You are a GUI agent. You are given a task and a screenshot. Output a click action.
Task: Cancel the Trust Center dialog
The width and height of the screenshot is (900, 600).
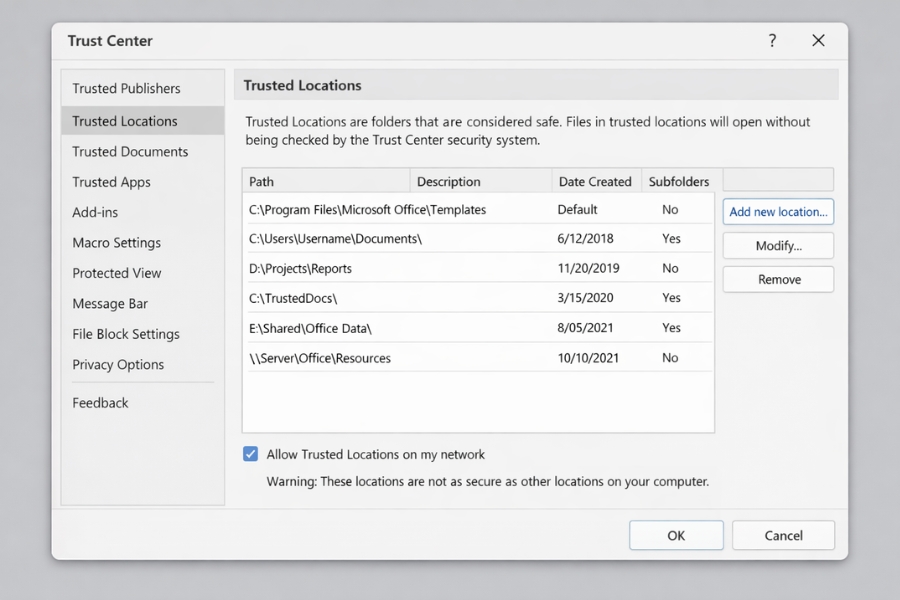coord(783,535)
